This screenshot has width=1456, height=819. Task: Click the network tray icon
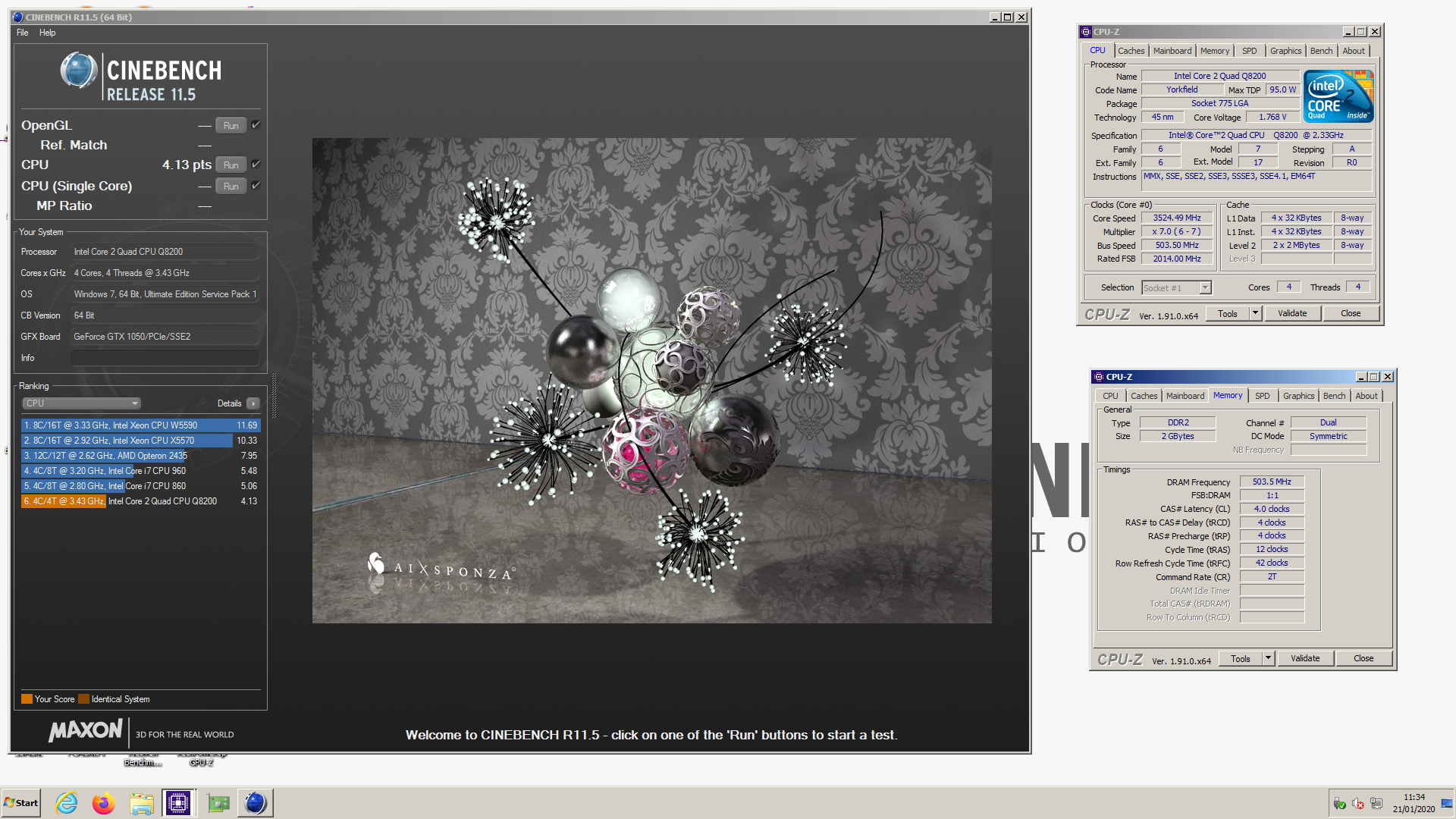1377,803
